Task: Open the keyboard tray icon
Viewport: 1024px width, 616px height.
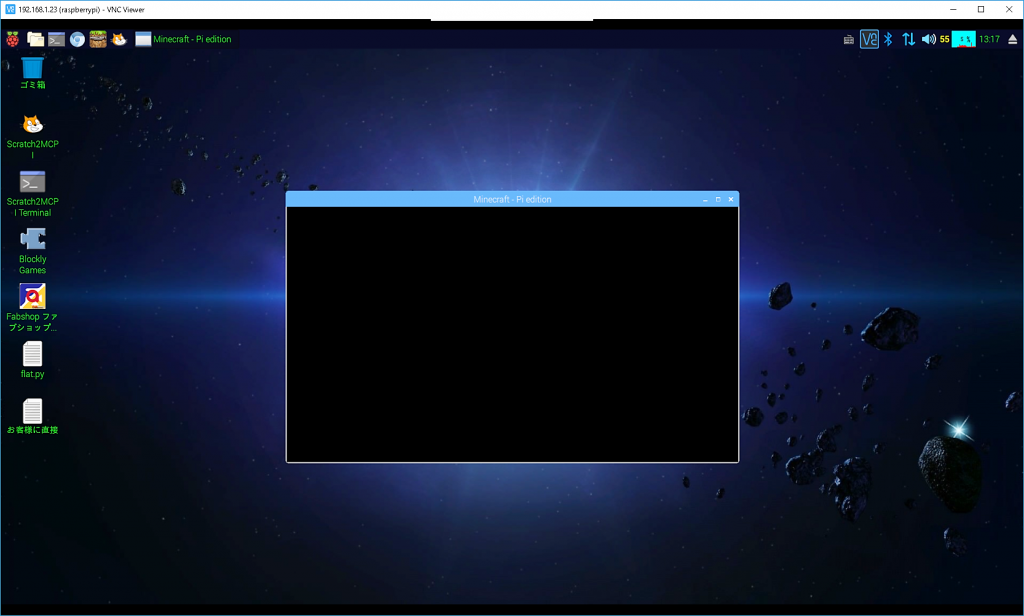Action: click(848, 40)
